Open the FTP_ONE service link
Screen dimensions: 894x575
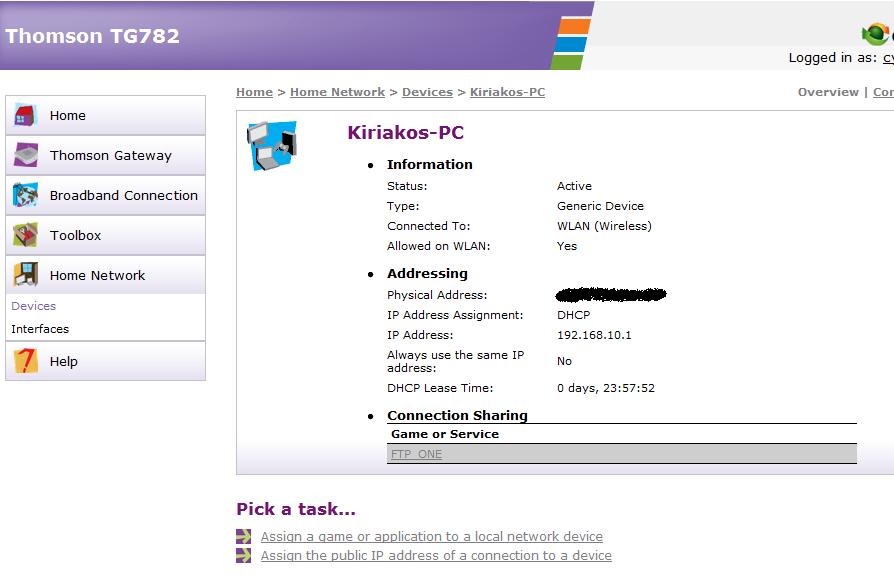pos(416,454)
